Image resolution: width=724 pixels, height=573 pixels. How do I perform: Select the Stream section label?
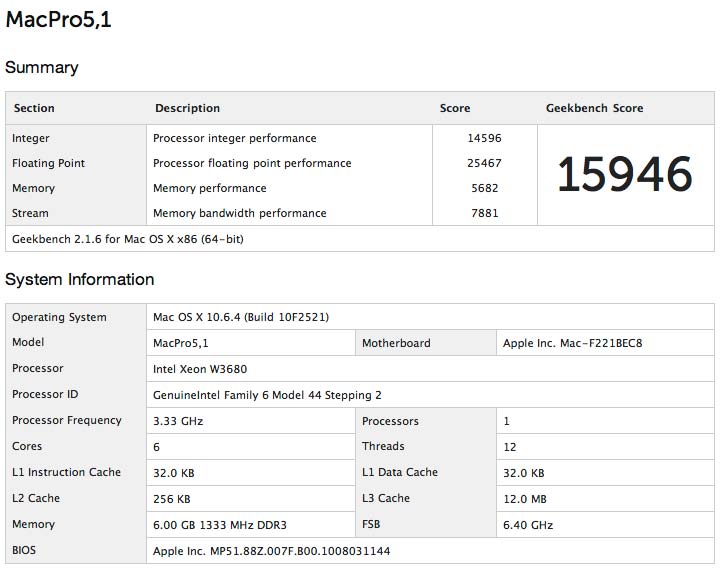30,213
